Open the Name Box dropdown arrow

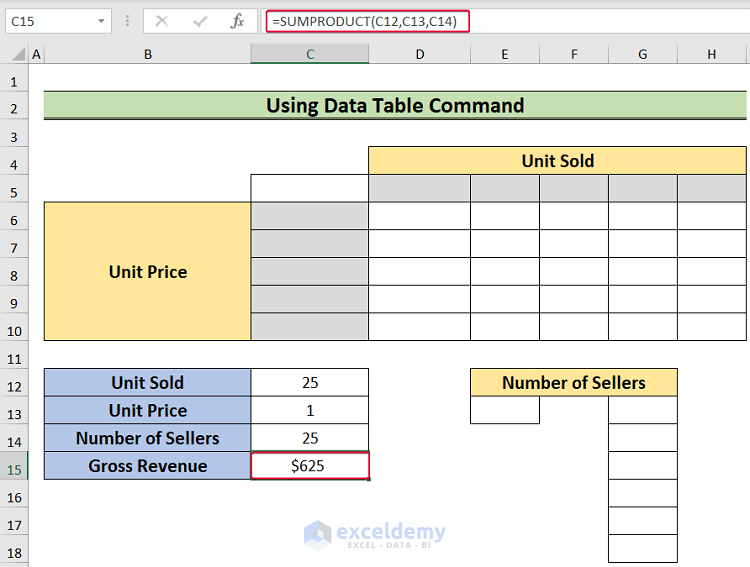click(103, 21)
